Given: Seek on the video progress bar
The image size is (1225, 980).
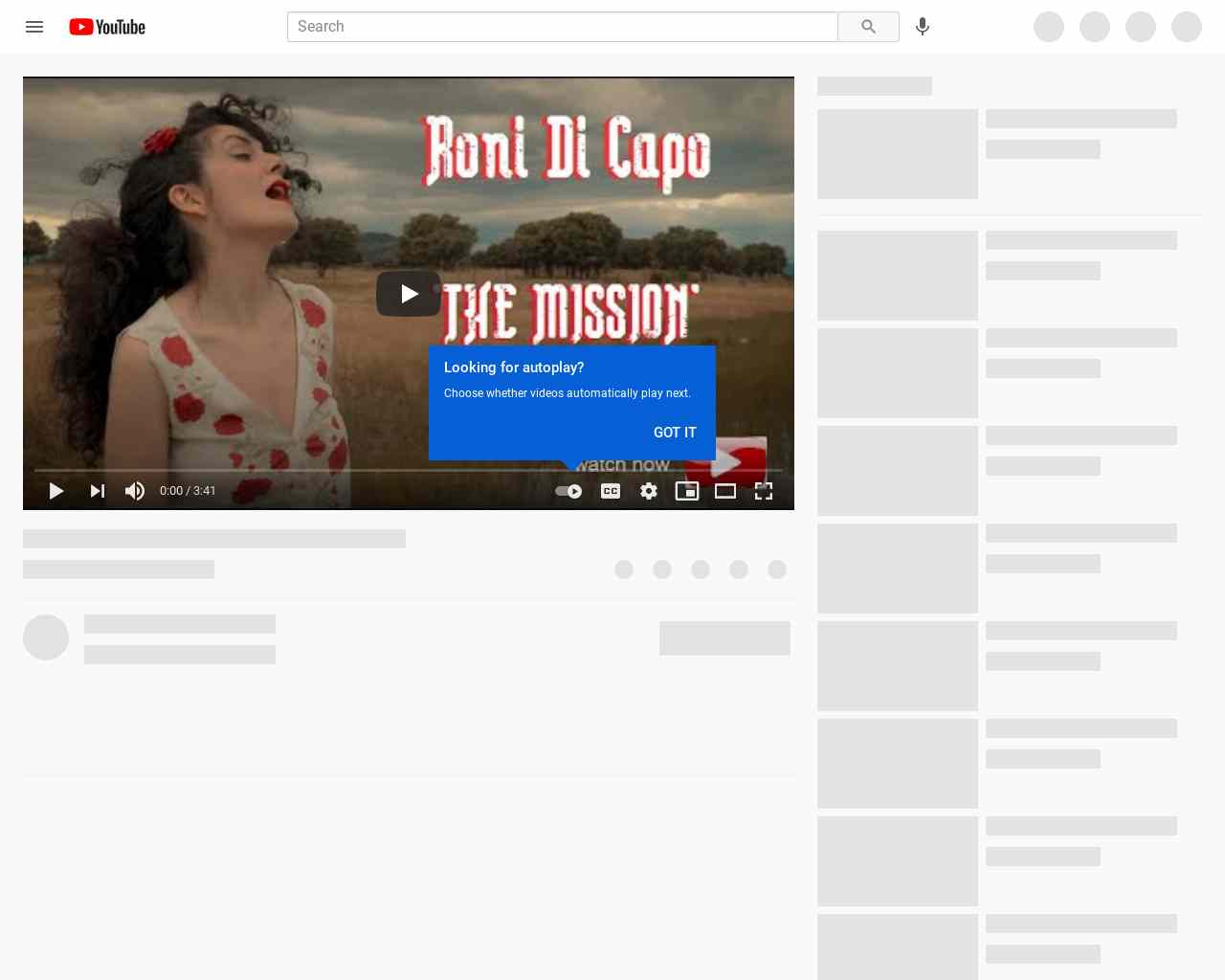Looking at the screenshot, I should [x=409, y=470].
